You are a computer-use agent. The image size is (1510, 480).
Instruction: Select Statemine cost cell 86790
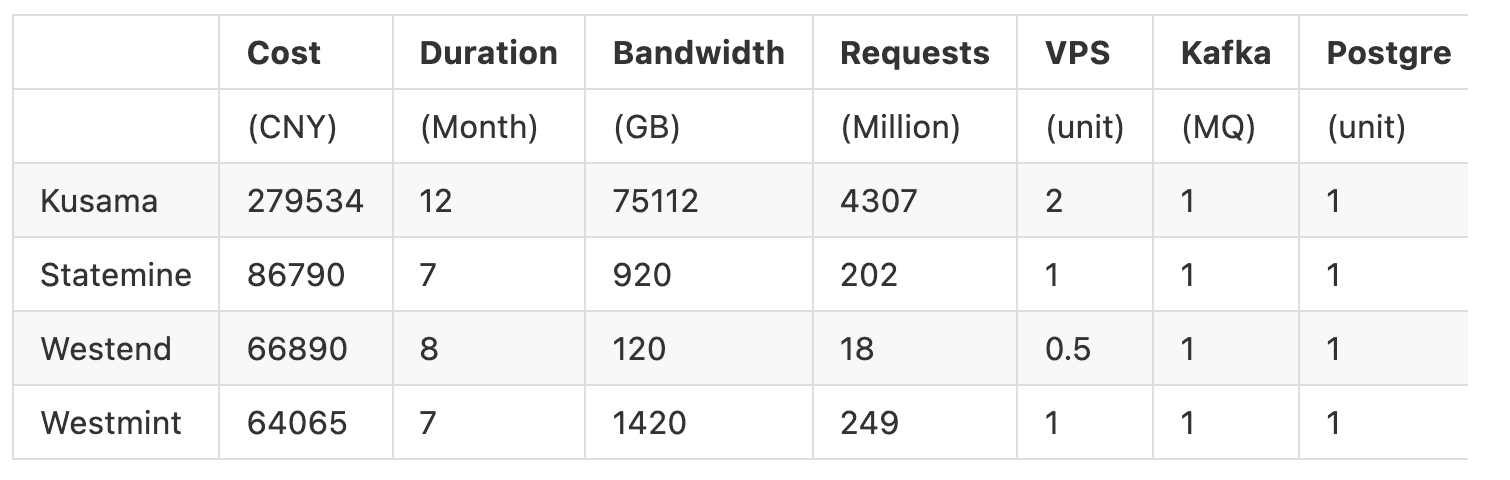tap(297, 275)
